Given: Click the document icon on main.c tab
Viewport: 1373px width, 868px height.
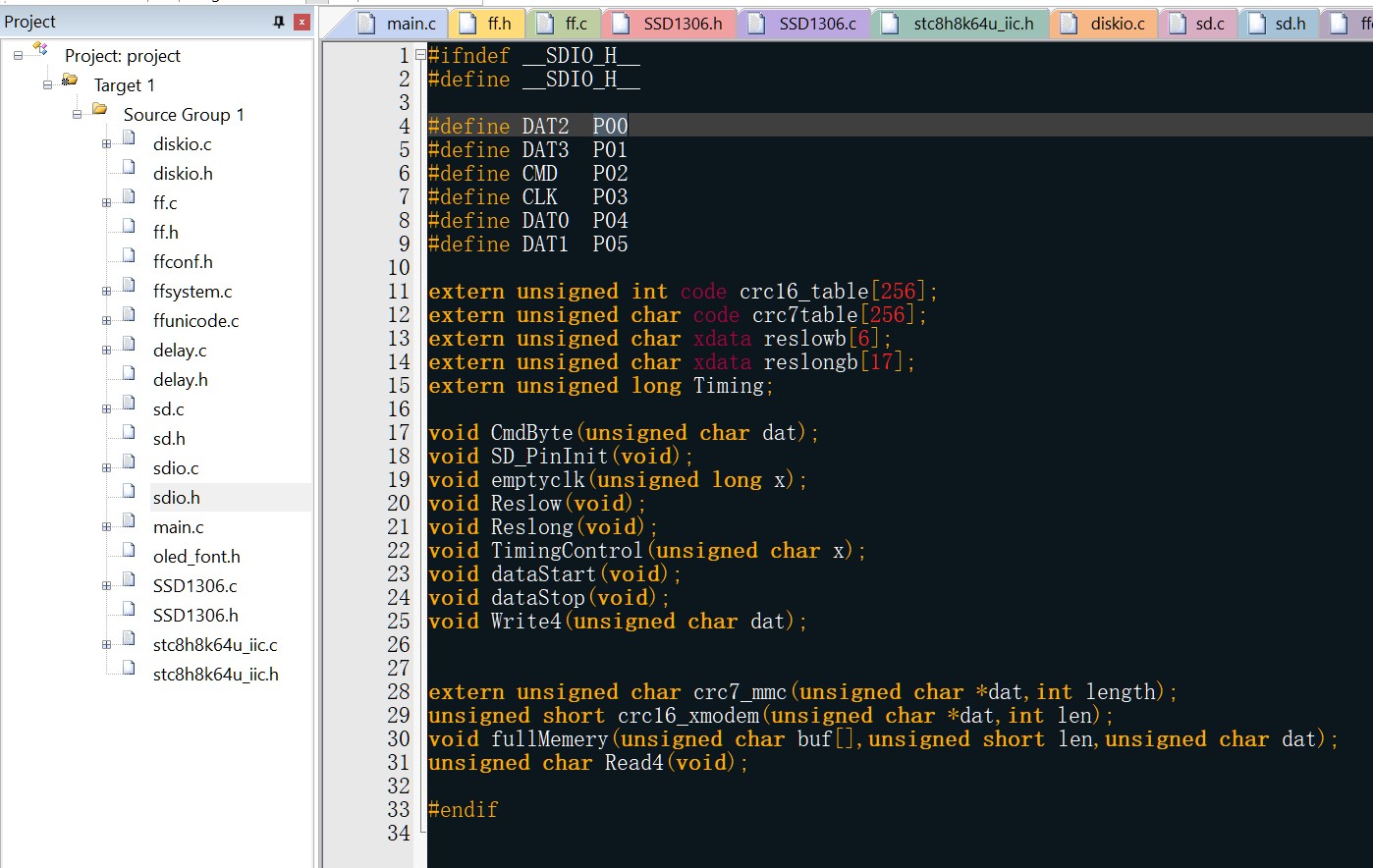Looking at the screenshot, I should (366, 24).
